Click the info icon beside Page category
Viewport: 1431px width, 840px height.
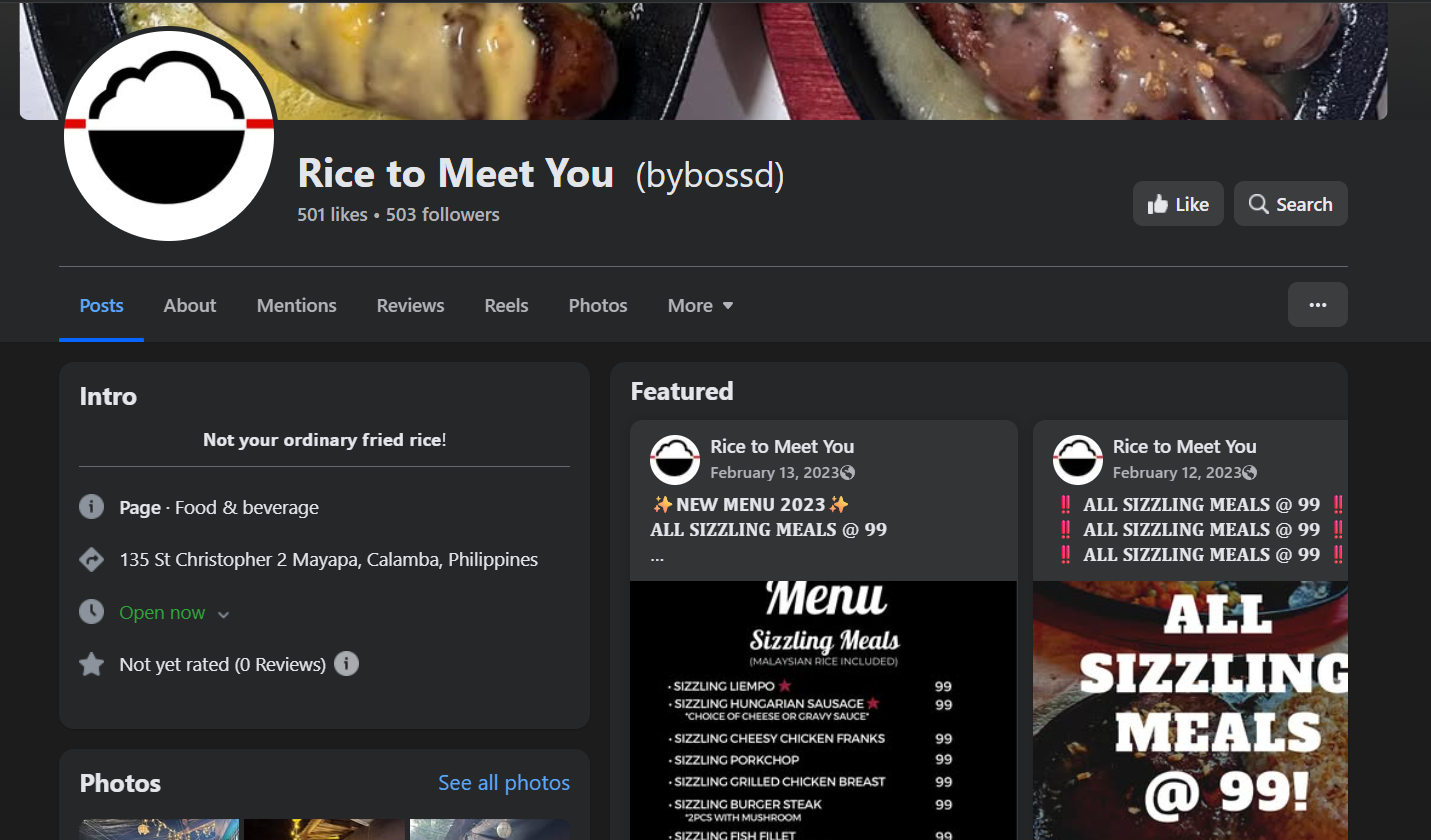91,507
